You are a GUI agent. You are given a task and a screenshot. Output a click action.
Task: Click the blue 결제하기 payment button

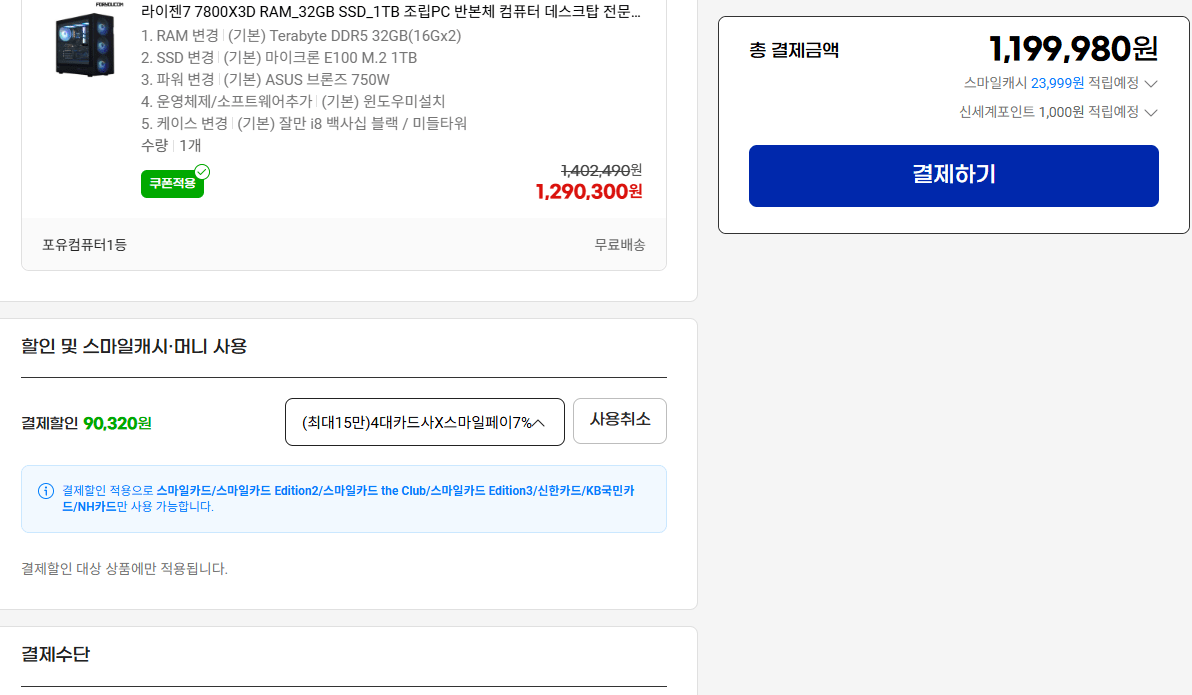[952, 175]
